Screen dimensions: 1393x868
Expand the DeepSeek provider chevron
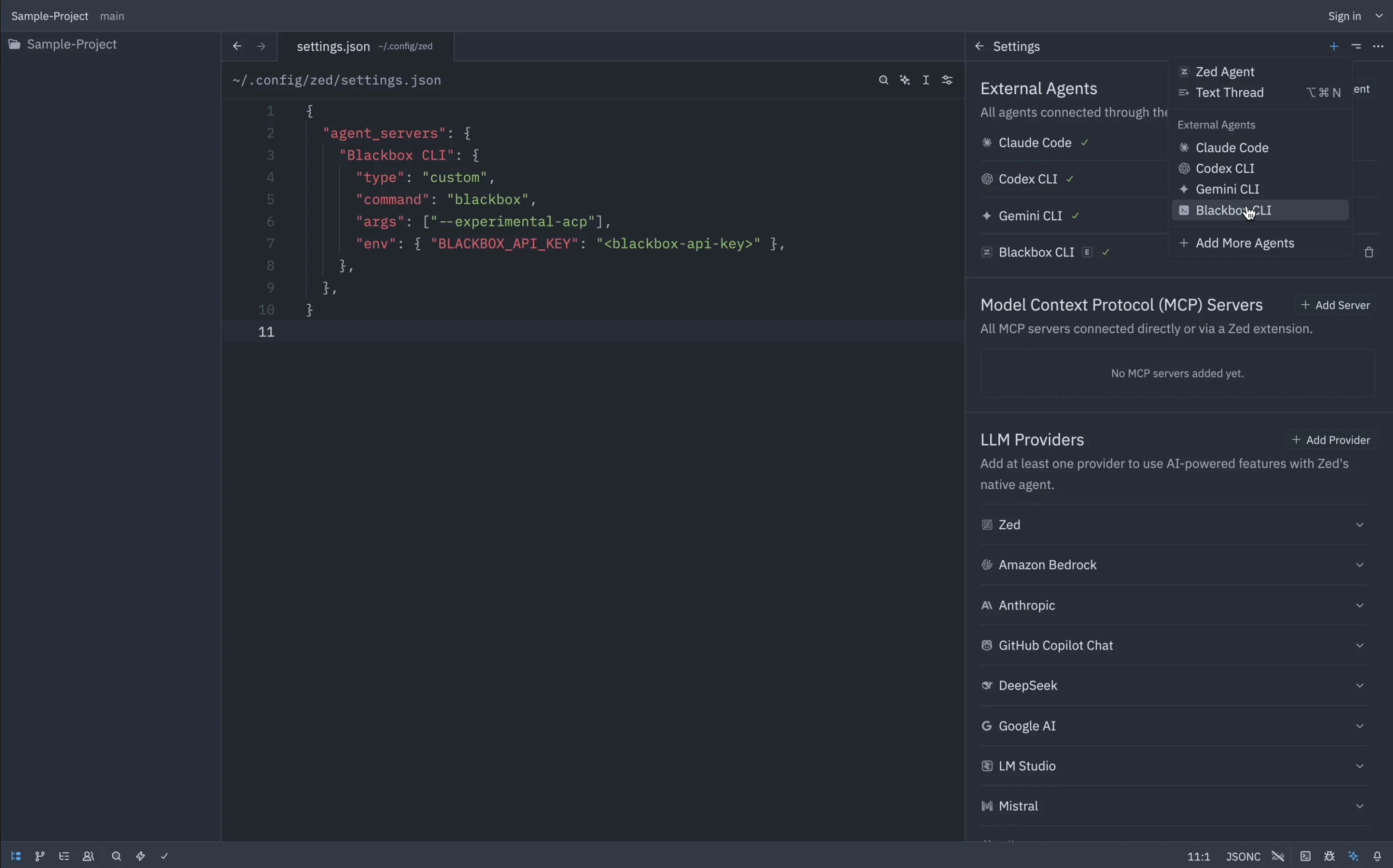click(x=1360, y=685)
